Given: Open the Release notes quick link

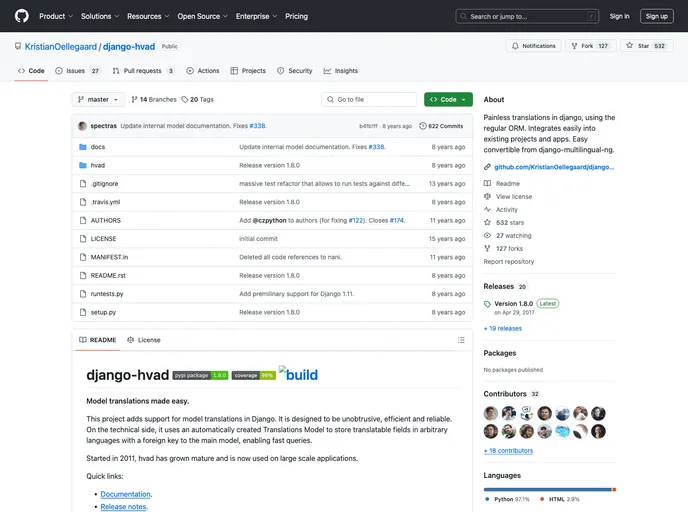Looking at the screenshot, I should click(x=124, y=507).
